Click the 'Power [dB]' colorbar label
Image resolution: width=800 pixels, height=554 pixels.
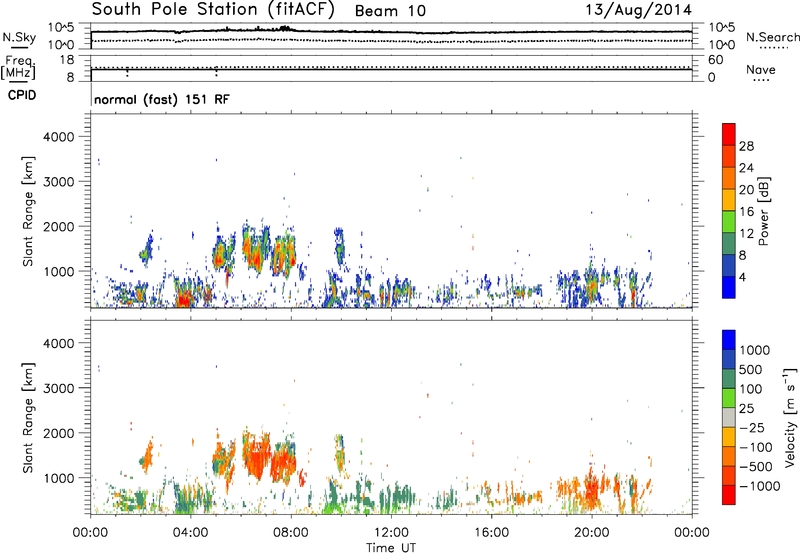coord(763,211)
